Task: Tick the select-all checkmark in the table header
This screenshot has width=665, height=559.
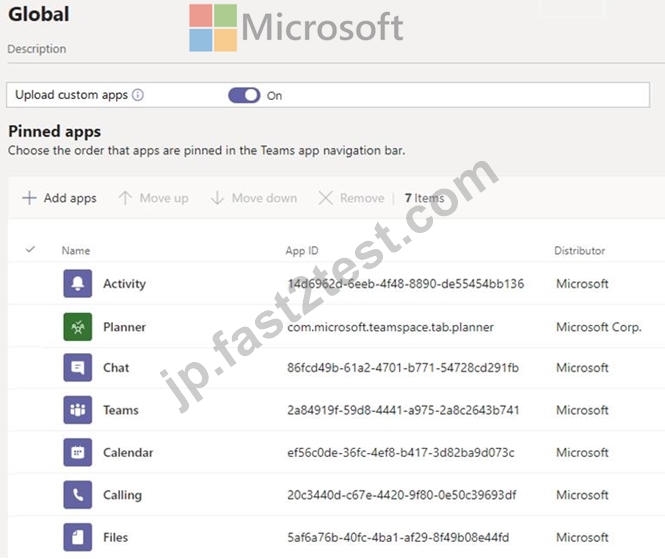Action: coord(30,249)
